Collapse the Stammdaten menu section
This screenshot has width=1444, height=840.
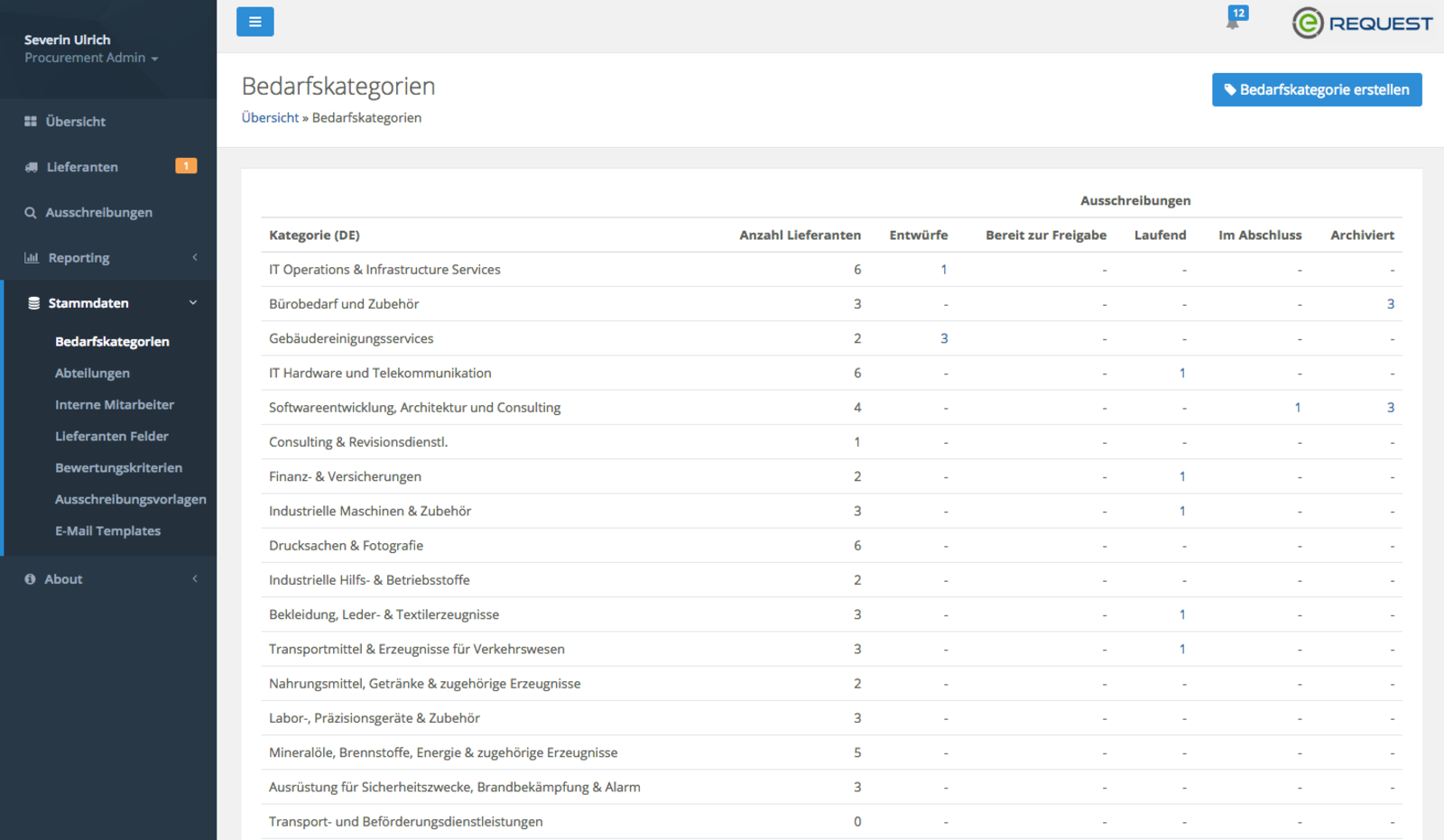pos(193,303)
